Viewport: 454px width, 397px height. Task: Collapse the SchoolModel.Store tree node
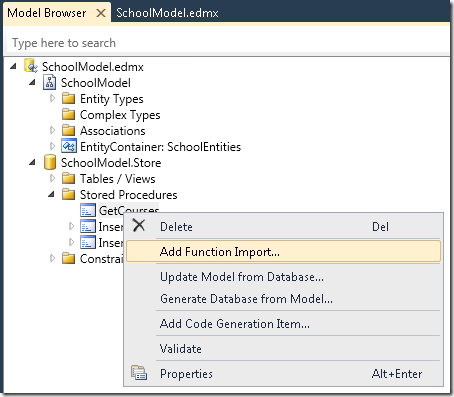click(x=32, y=162)
